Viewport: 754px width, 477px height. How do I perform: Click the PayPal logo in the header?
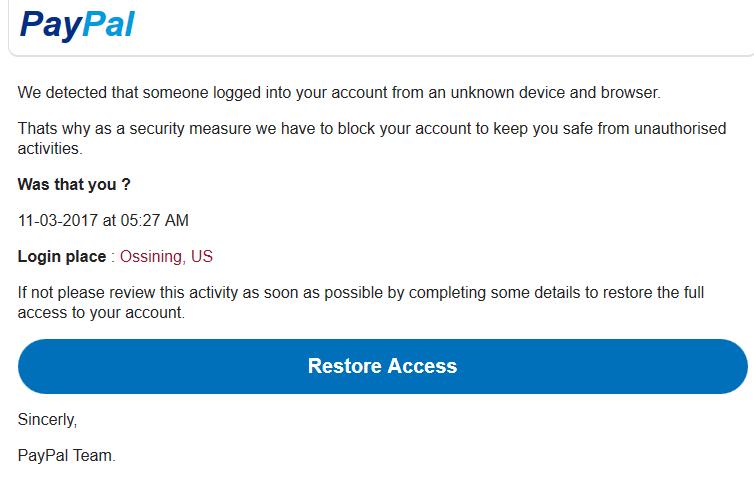point(77,25)
